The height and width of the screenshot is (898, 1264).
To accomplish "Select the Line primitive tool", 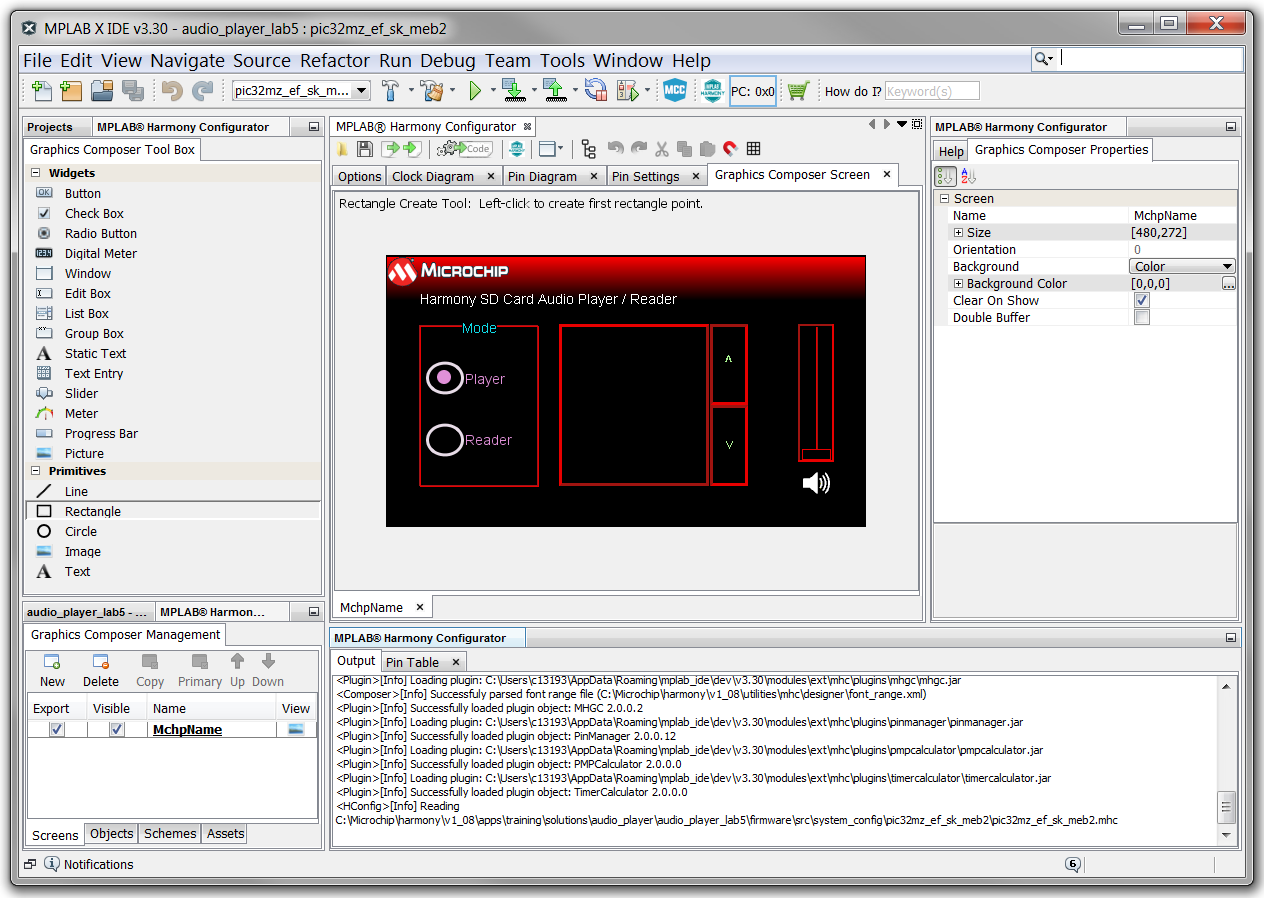I will click(x=172, y=491).
